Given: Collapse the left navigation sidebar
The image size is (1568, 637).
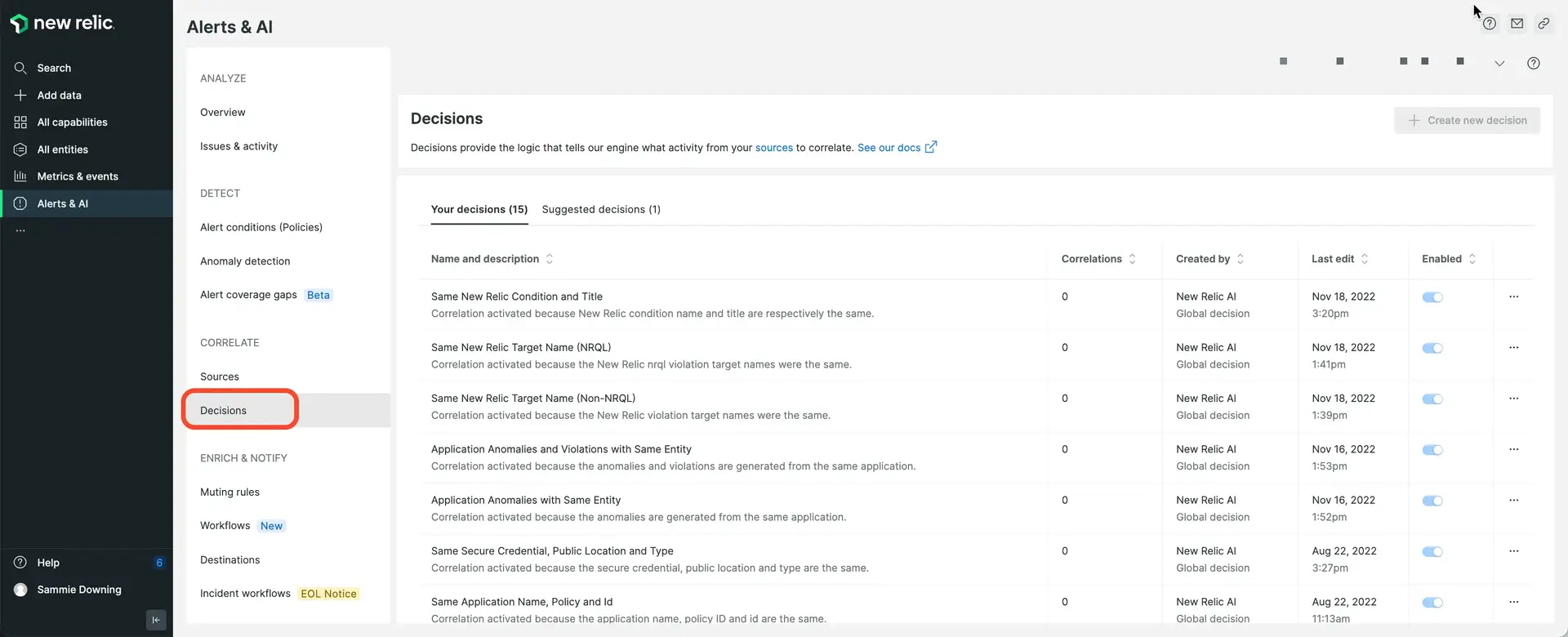Looking at the screenshot, I should pyautogui.click(x=156, y=620).
